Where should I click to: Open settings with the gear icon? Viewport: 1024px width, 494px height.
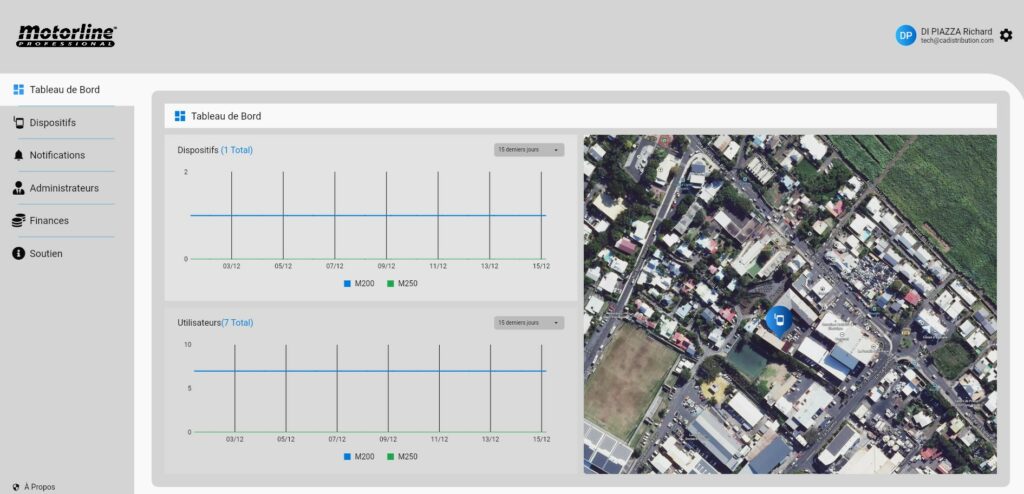coord(1006,35)
